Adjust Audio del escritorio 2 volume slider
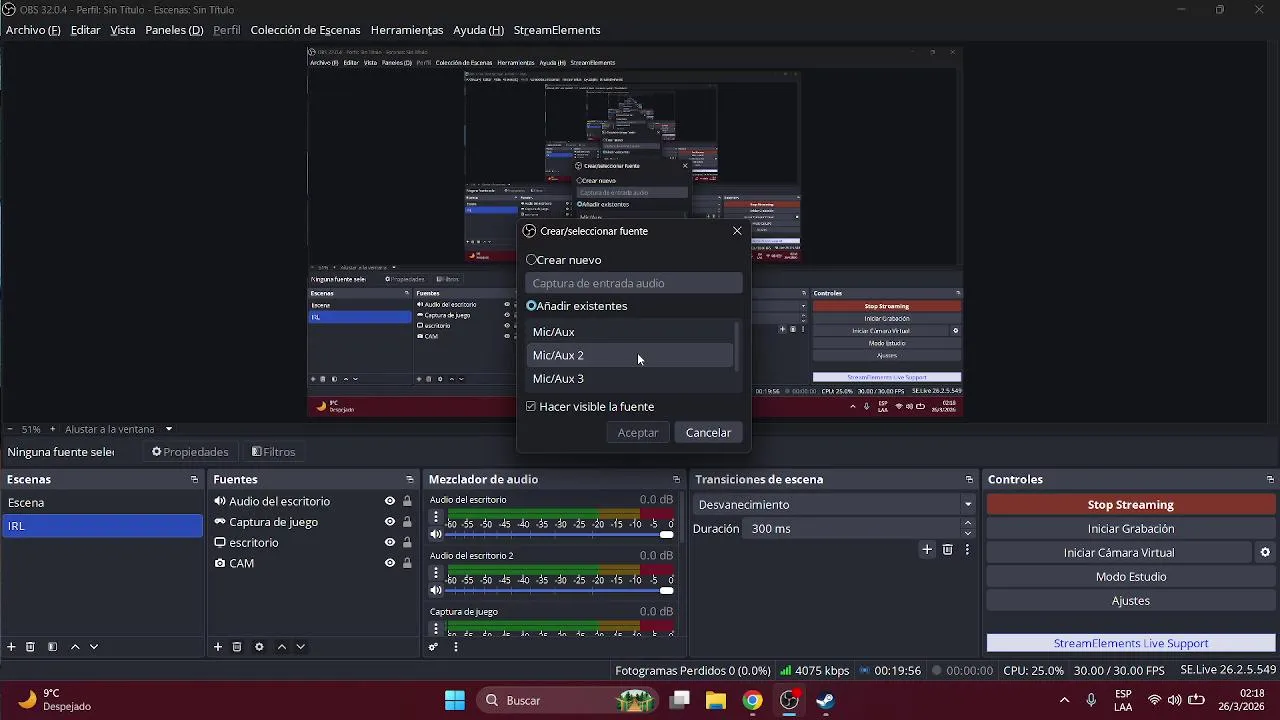This screenshot has height=720, width=1280. (560, 591)
